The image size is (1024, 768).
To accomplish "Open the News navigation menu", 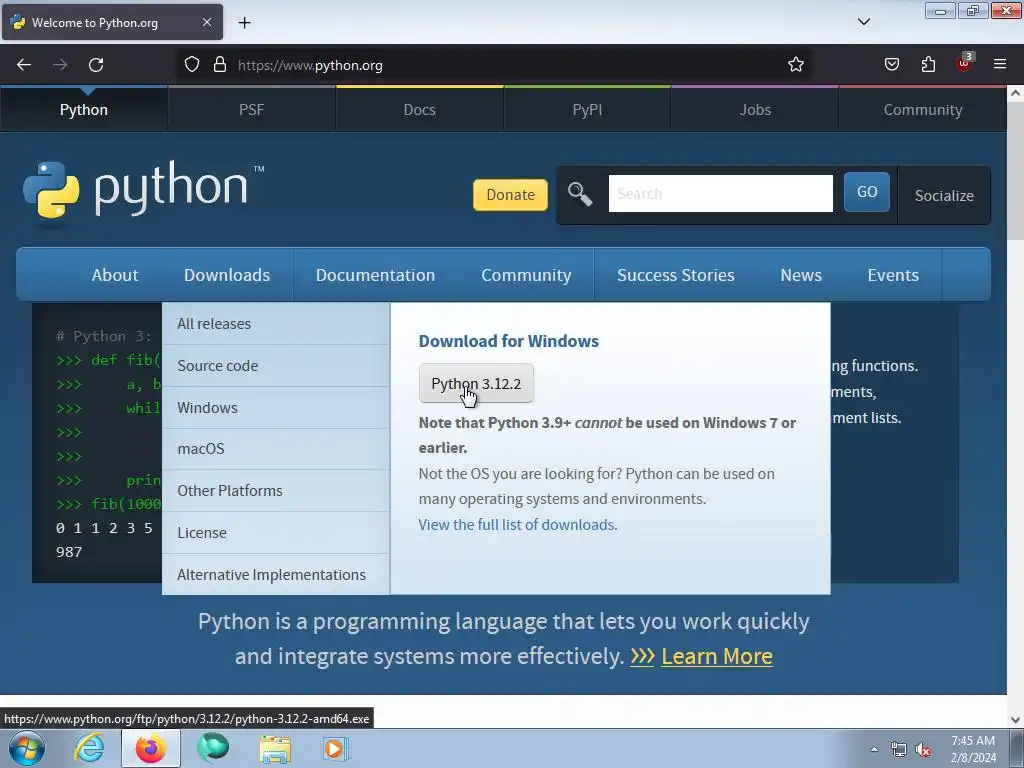I will click(x=801, y=275).
